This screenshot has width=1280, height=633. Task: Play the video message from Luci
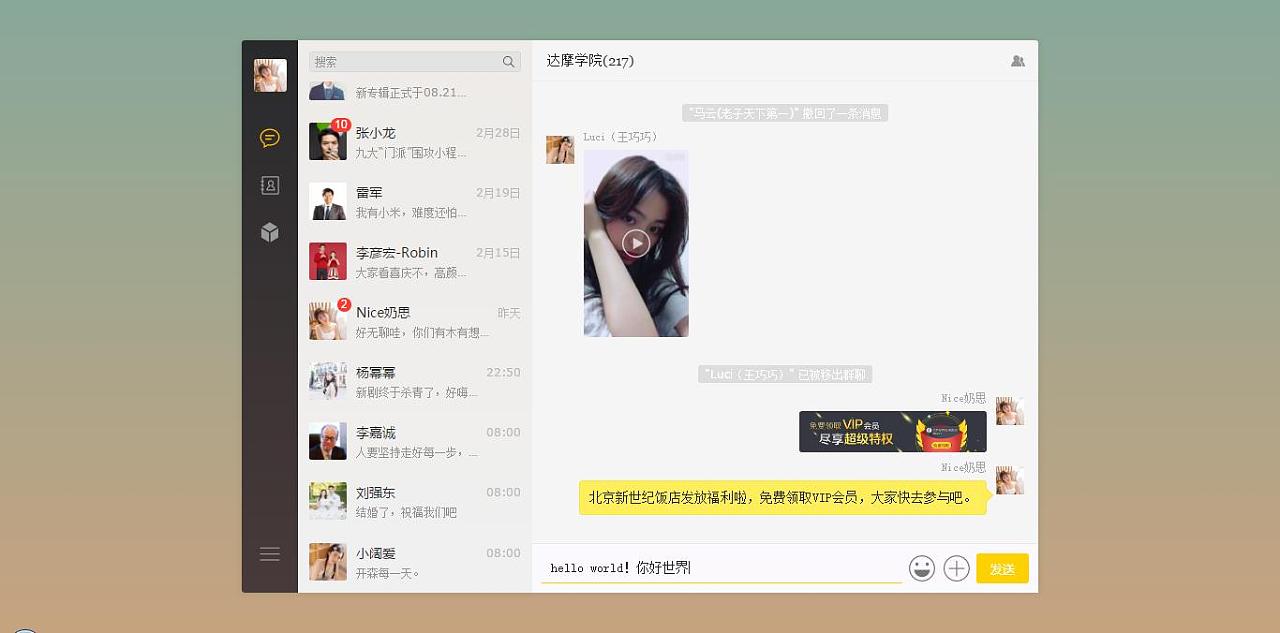pos(636,243)
